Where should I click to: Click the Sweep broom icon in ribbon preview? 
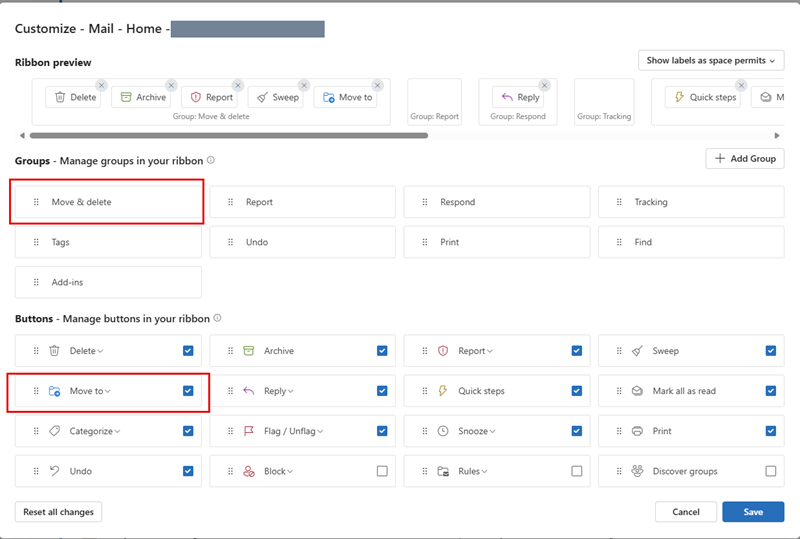click(262, 97)
